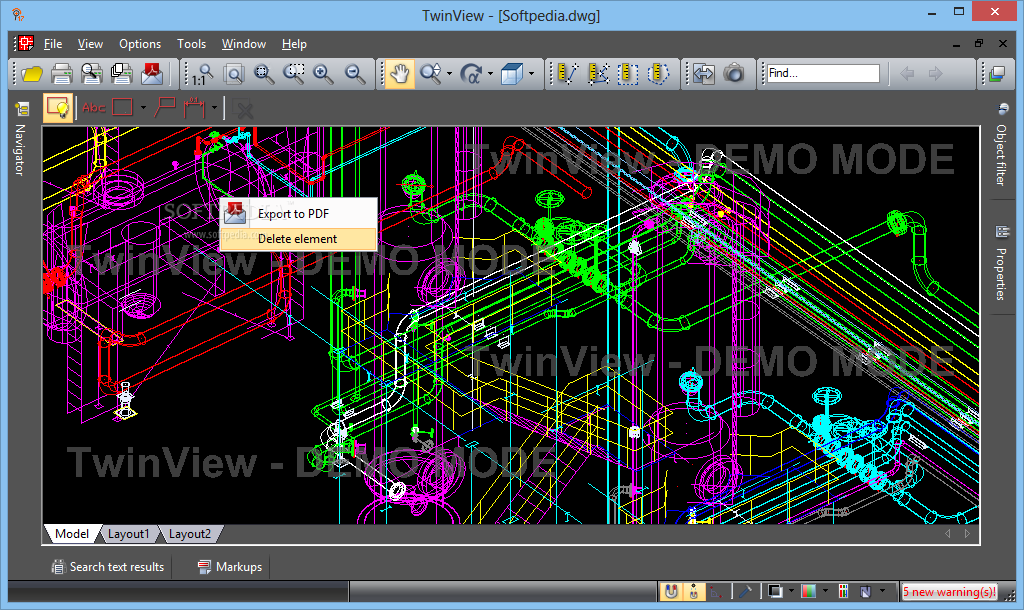Click the 3D view cube icon
This screenshot has width=1024, height=610.
point(511,74)
